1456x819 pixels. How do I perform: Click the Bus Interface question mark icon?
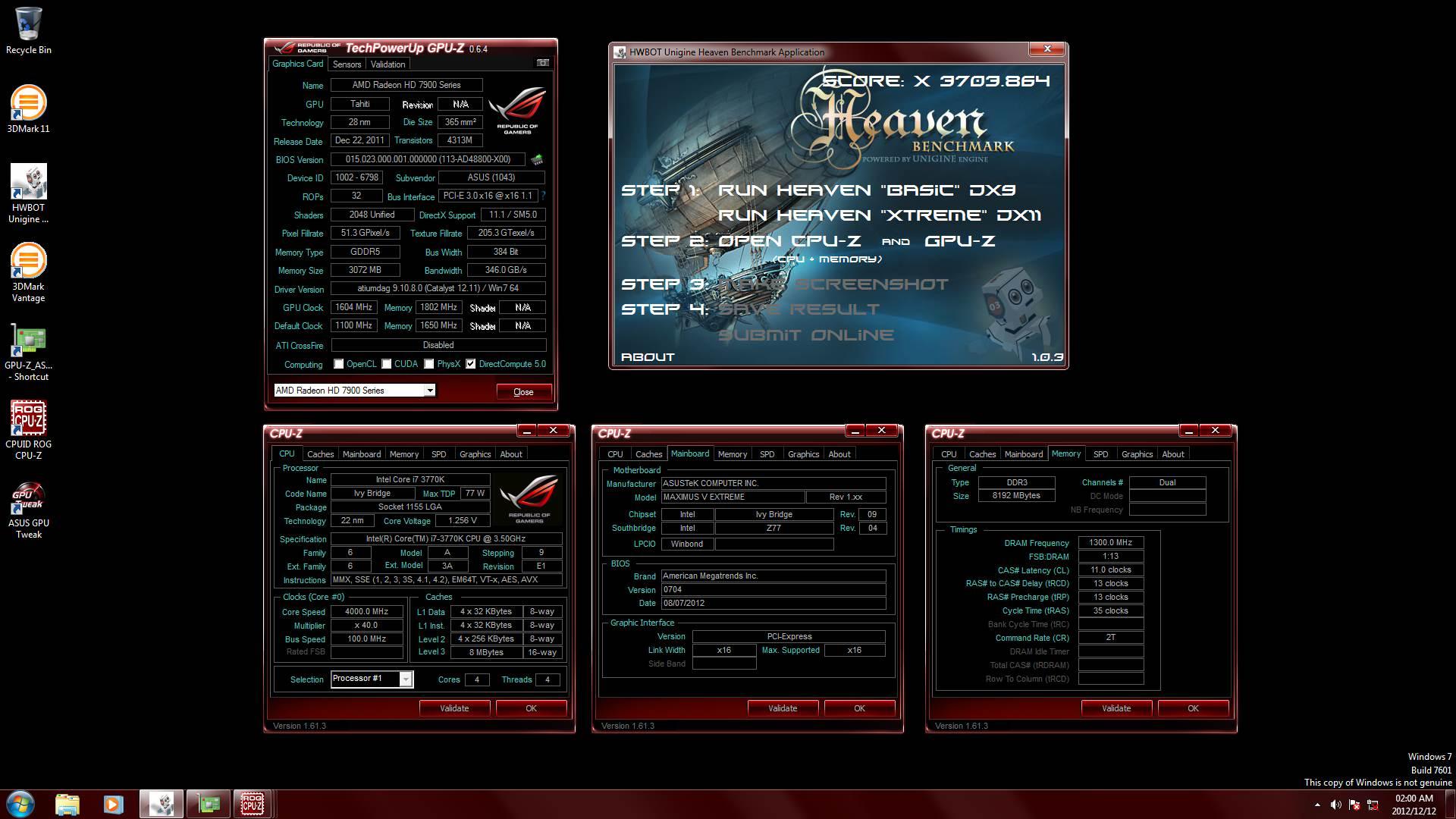coord(543,196)
